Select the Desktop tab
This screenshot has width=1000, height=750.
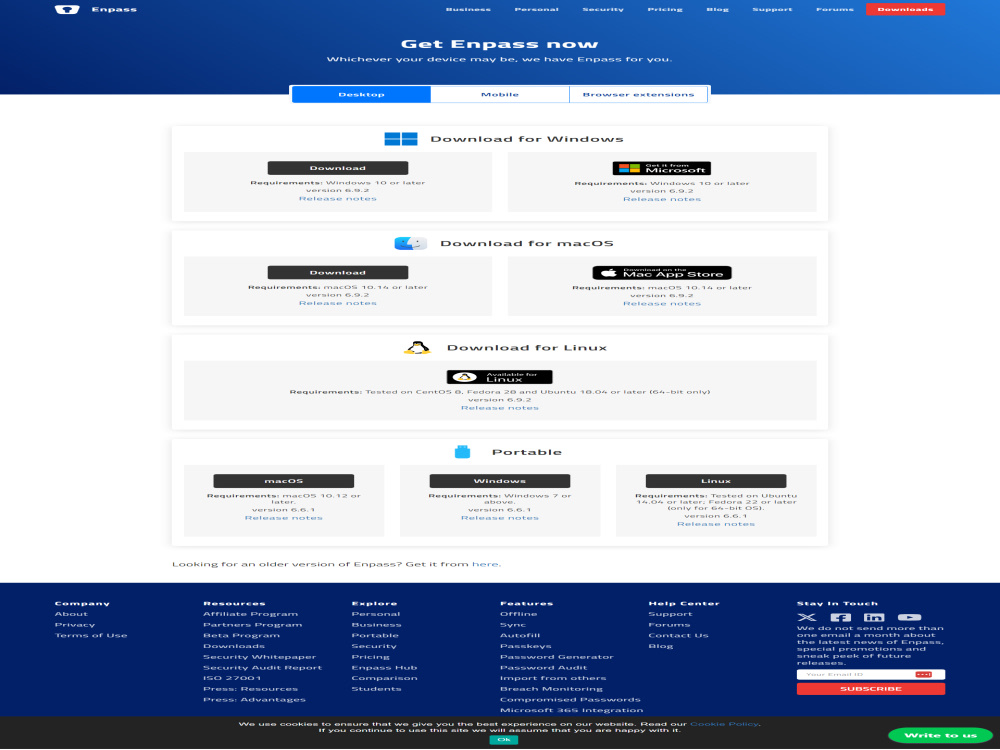[361, 94]
